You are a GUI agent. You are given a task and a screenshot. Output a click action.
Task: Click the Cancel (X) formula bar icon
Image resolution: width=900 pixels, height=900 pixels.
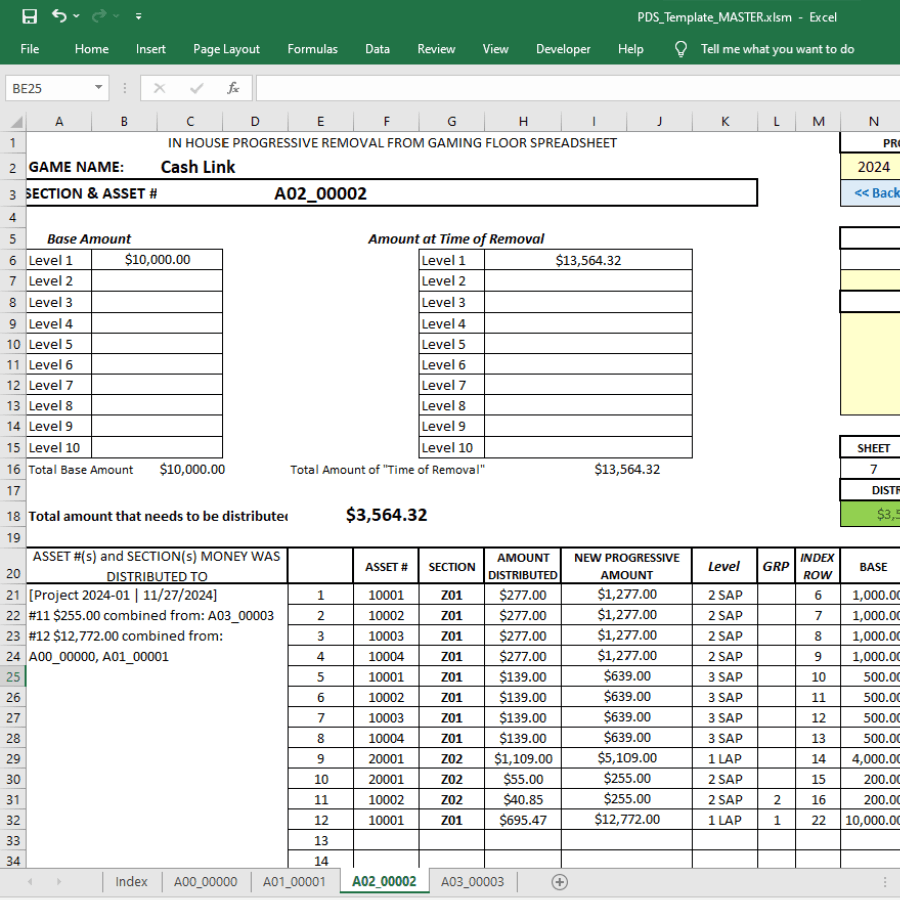pyautogui.click(x=160, y=88)
